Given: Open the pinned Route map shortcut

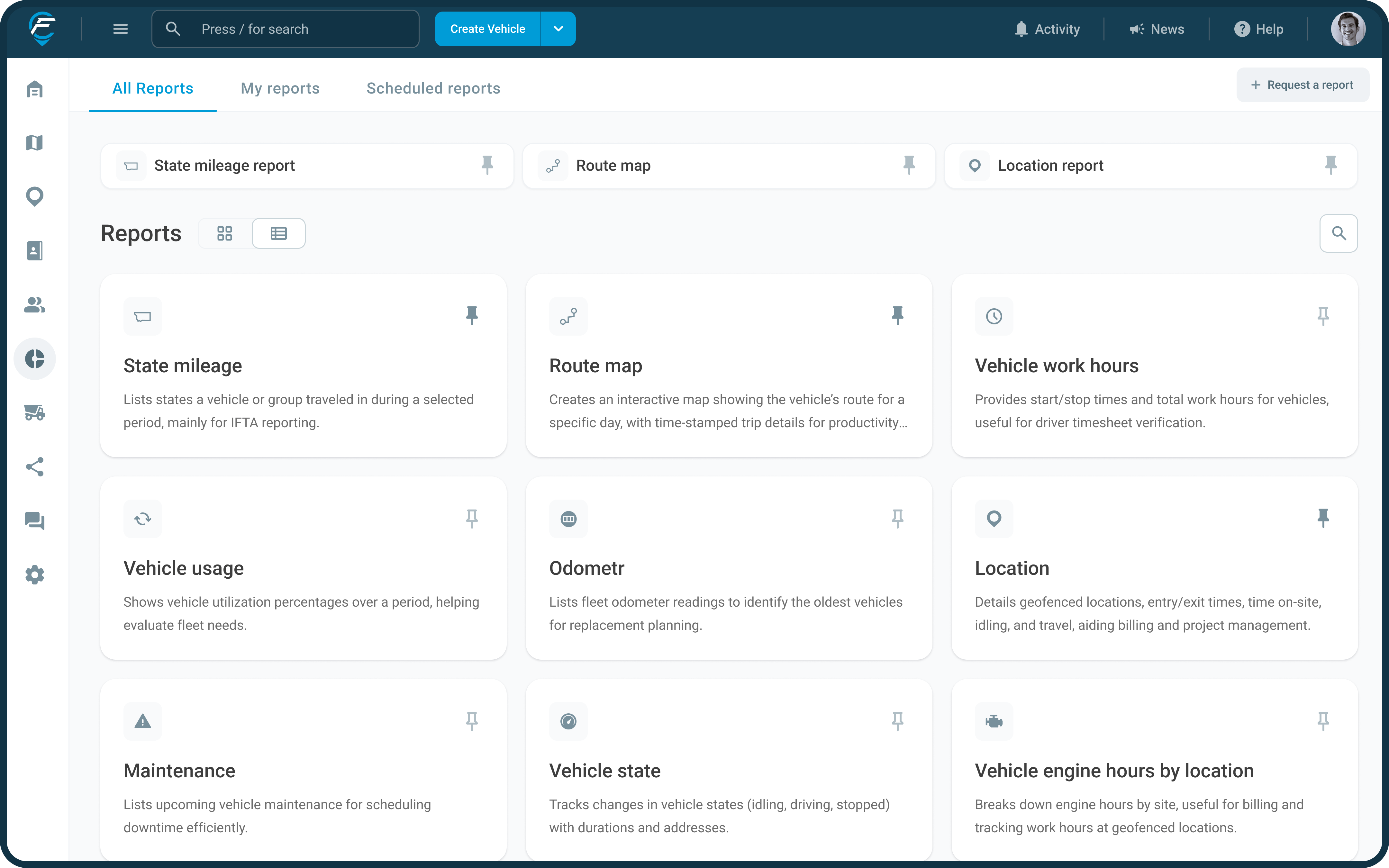Looking at the screenshot, I should 729,166.
